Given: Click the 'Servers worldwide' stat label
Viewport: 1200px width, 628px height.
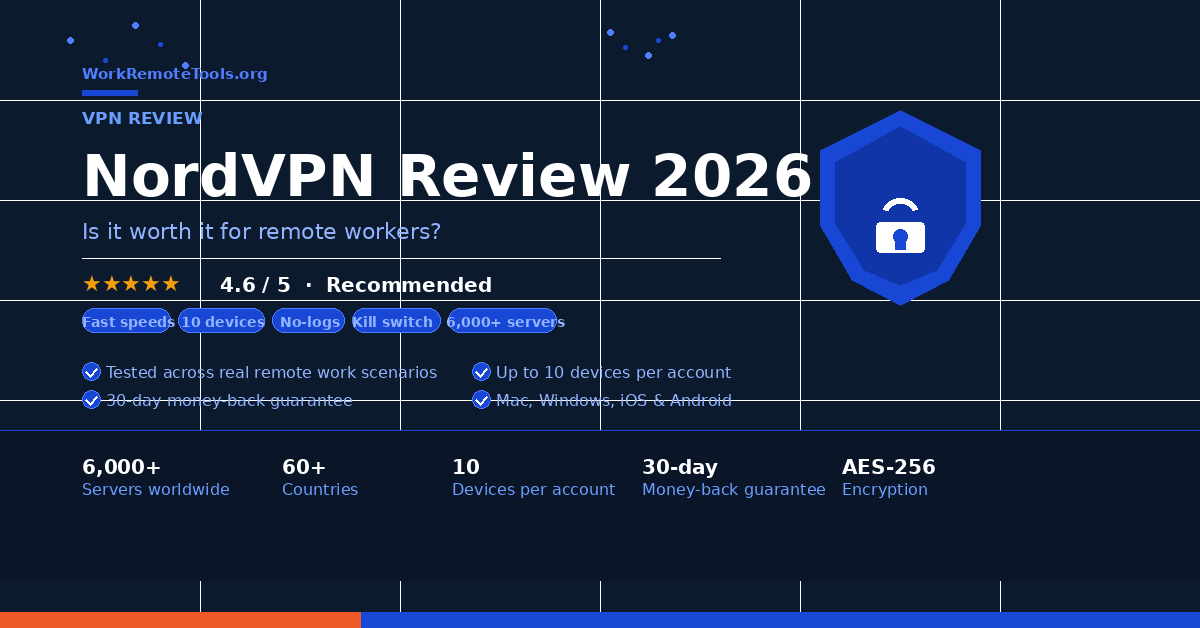Looking at the screenshot, I should pos(156,490).
